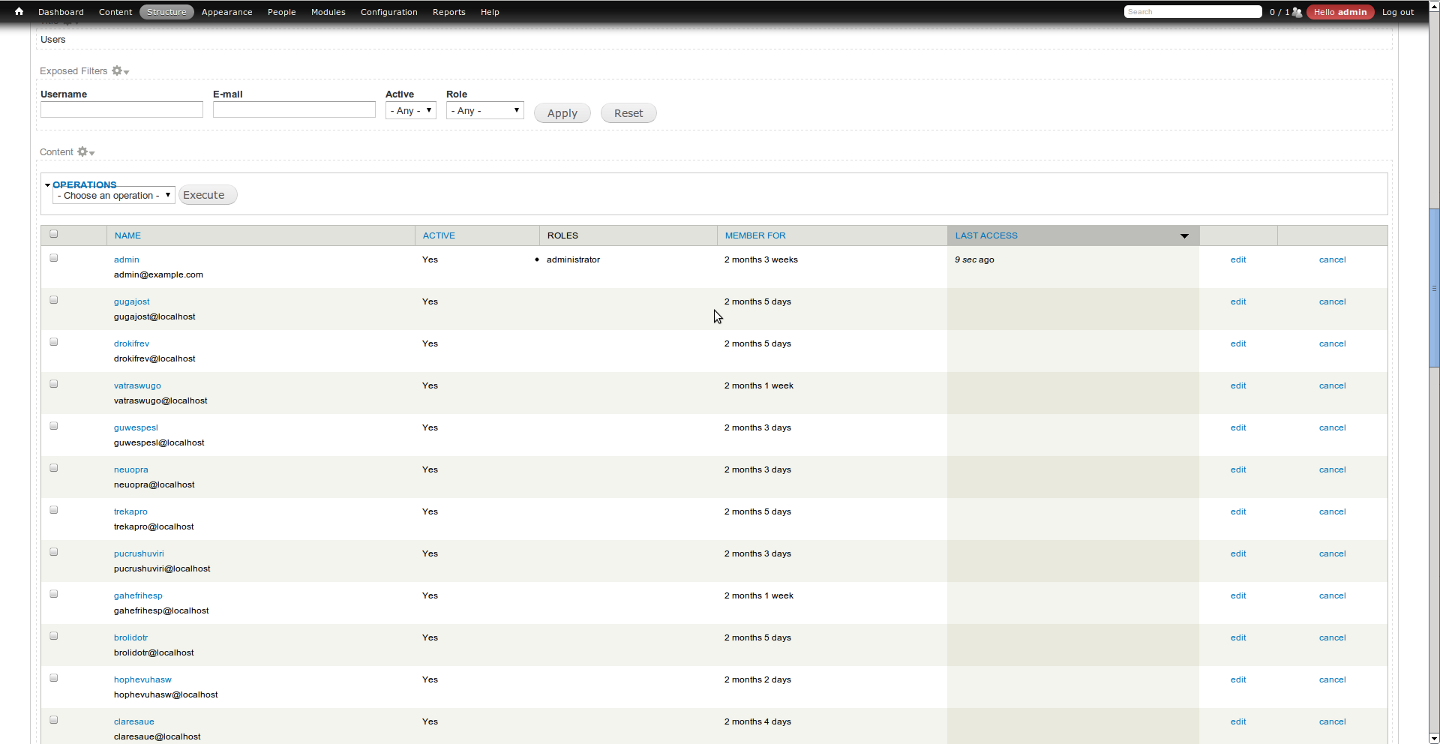
Task: Click the Execute button
Action: 207,195
